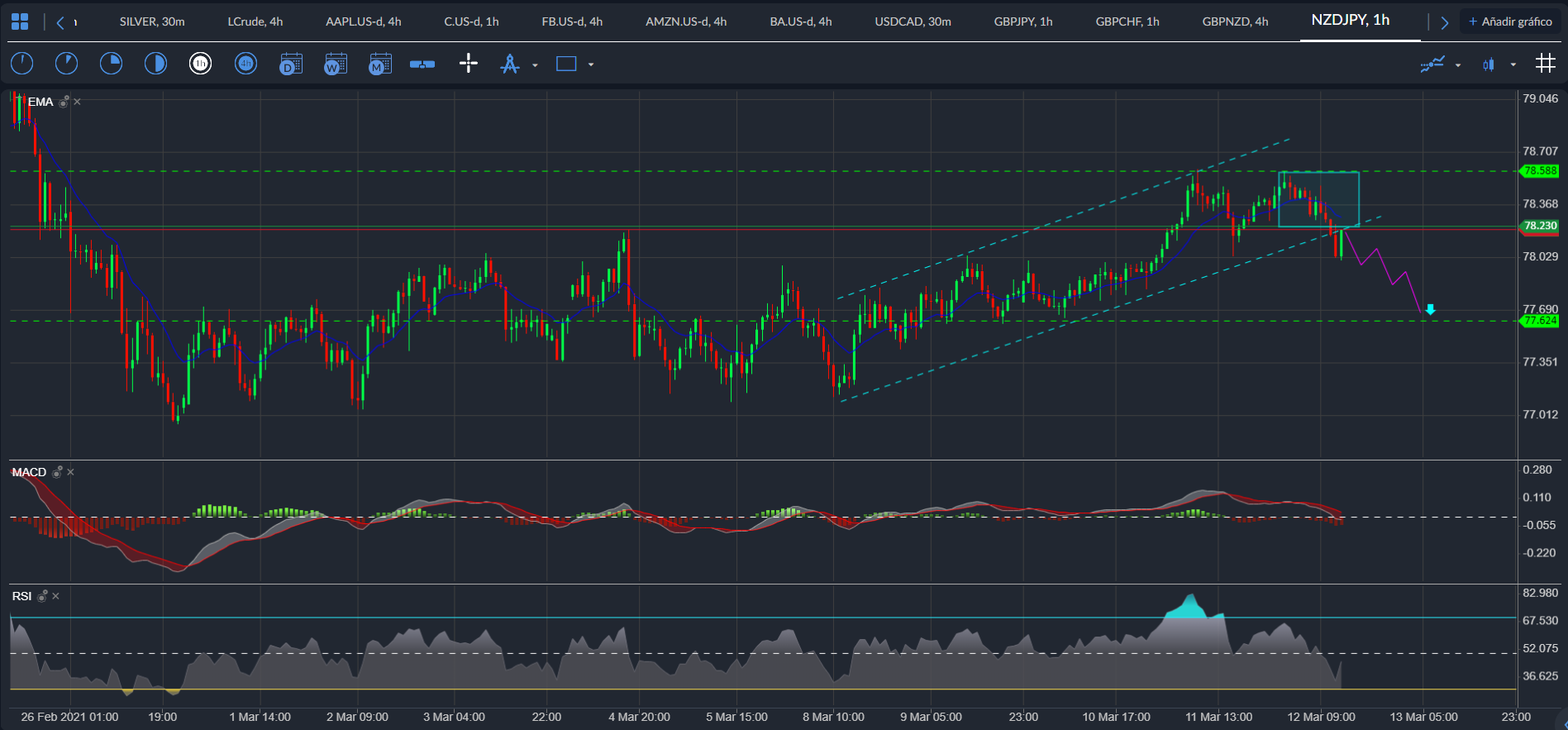Click the 77.012 price axis label

(1540, 414)
